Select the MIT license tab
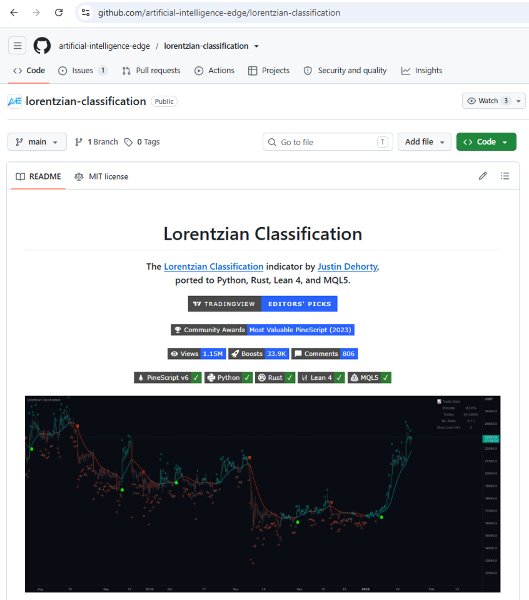 101,176
